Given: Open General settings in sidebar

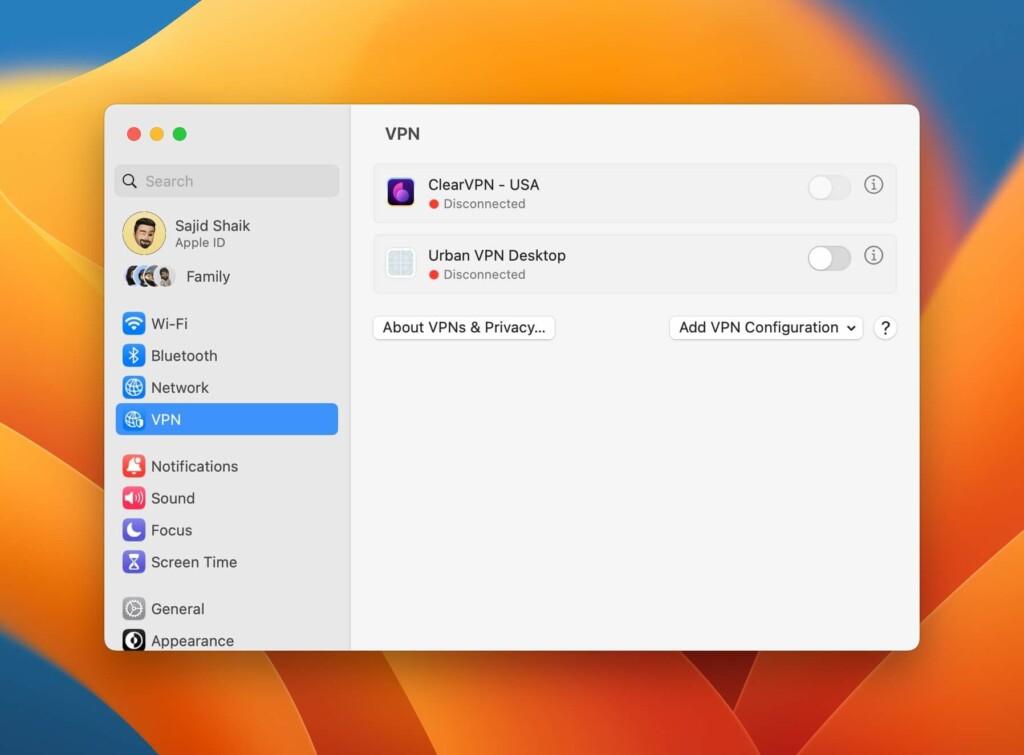Looking at the screenshot, I should click(177, 609).
